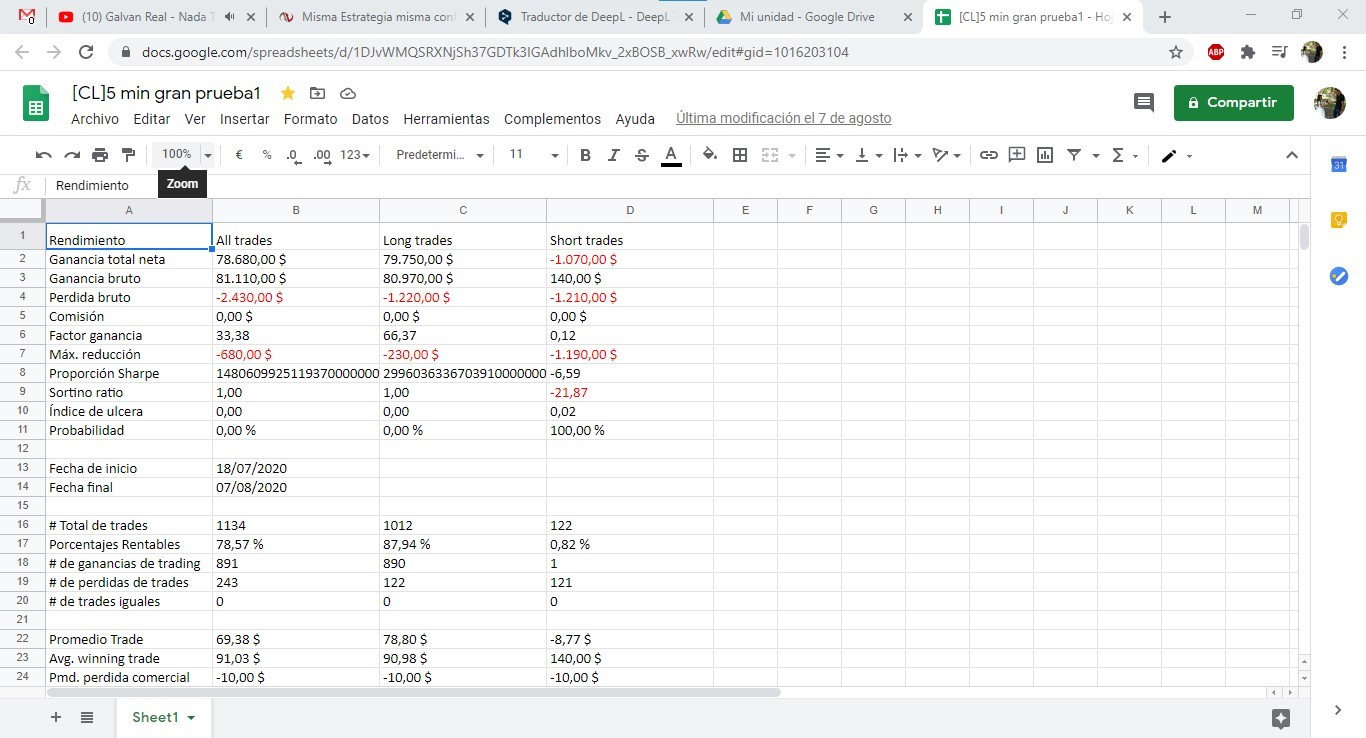Image resolution: width=1366 pixels, height=738 pixels.
Task: Open Google Calendar in side panel
Action: 1339,165
